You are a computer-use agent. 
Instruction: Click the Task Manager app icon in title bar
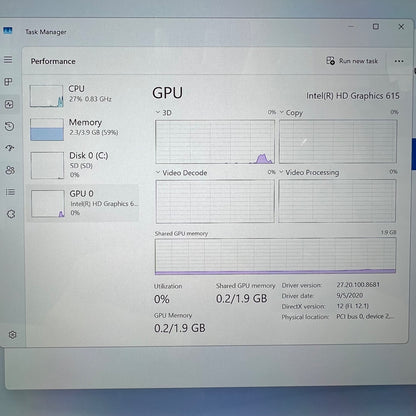(8, 31)
